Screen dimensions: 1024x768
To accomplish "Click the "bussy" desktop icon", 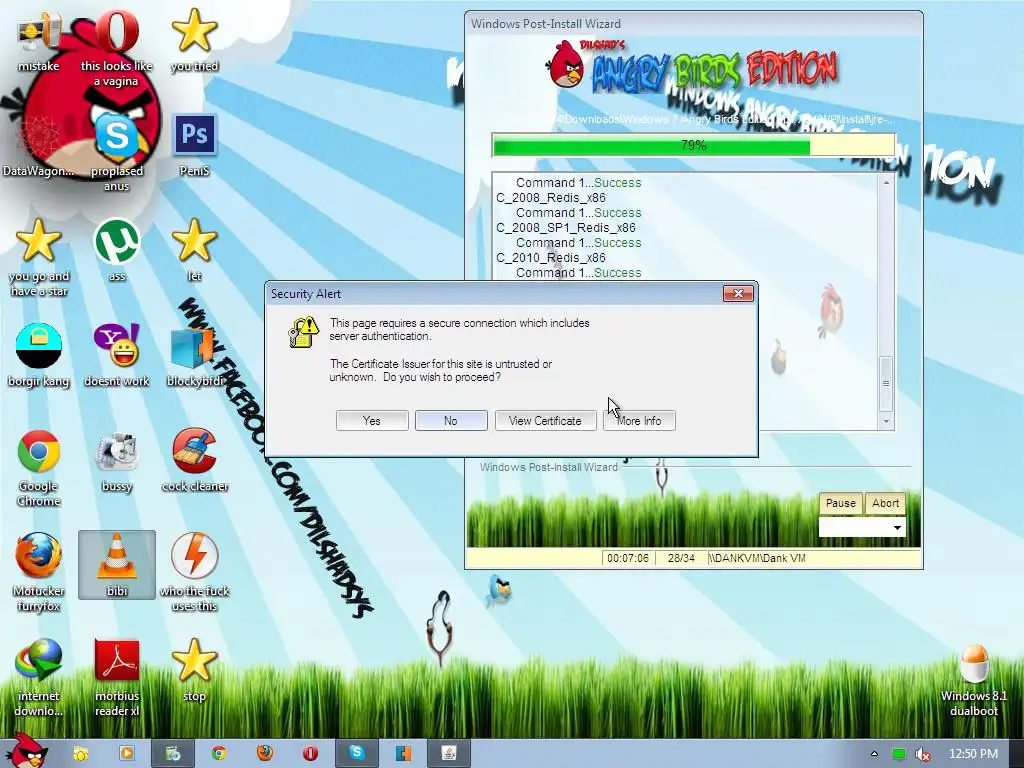I will (x=117, y=460).
